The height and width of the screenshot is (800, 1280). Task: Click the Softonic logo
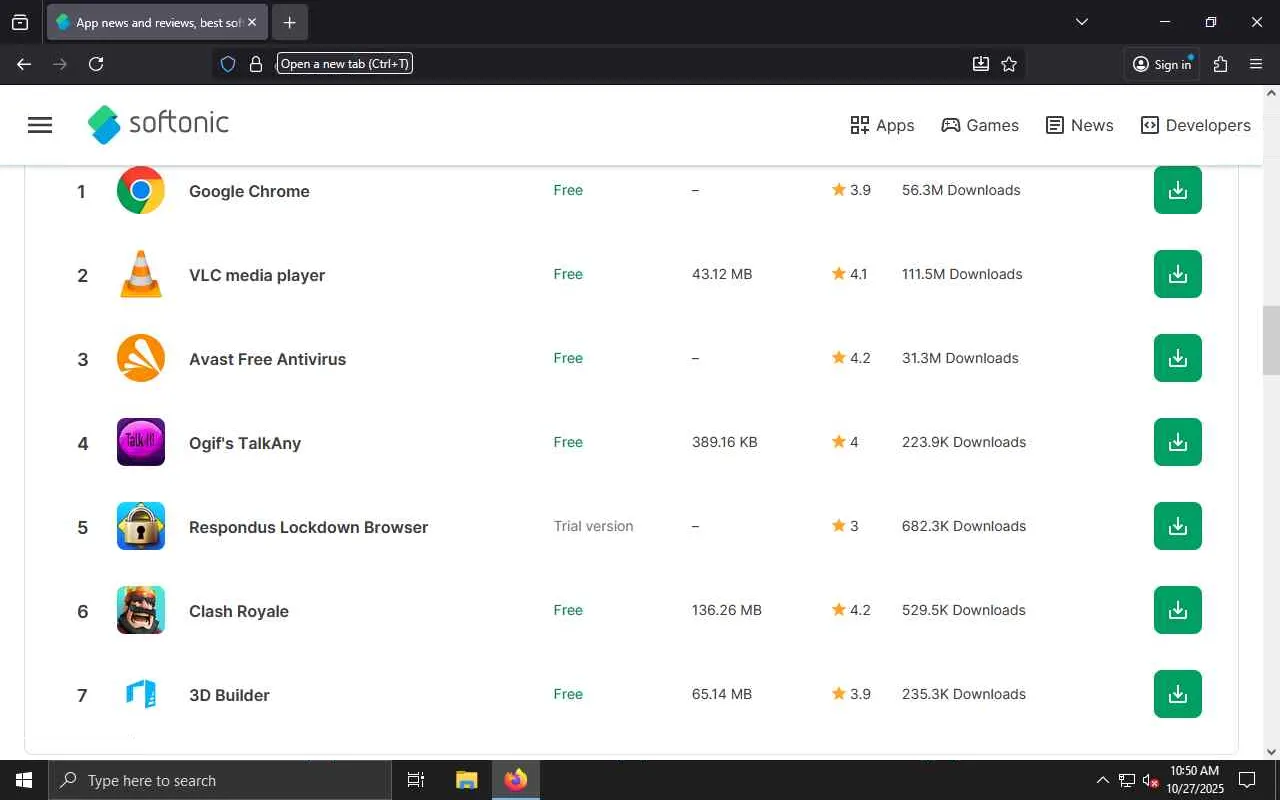point(158,124)
